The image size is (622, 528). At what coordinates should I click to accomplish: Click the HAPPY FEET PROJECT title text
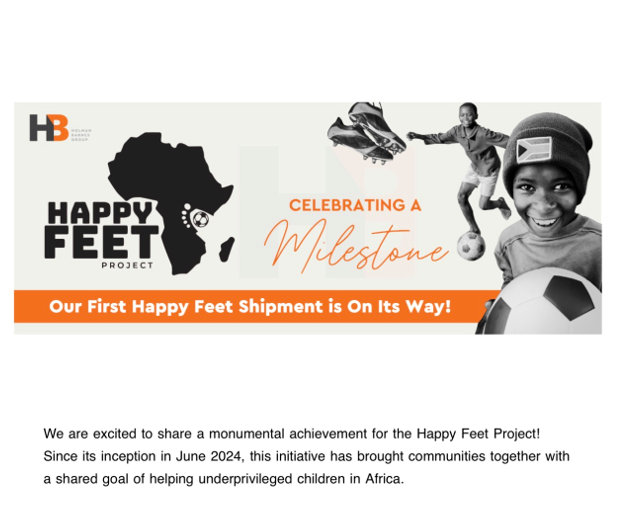(x=101, y=235)
